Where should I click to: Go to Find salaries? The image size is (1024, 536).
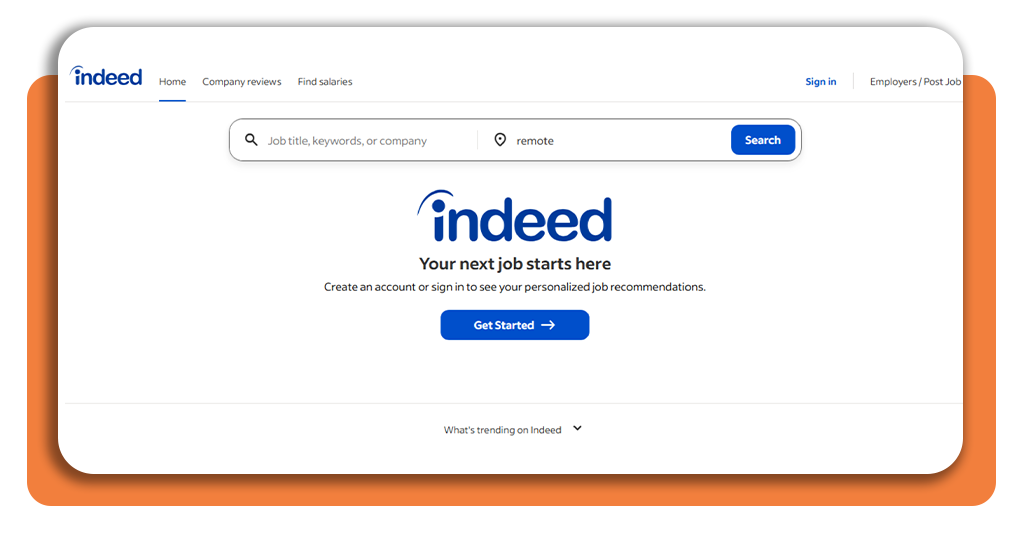325,82
